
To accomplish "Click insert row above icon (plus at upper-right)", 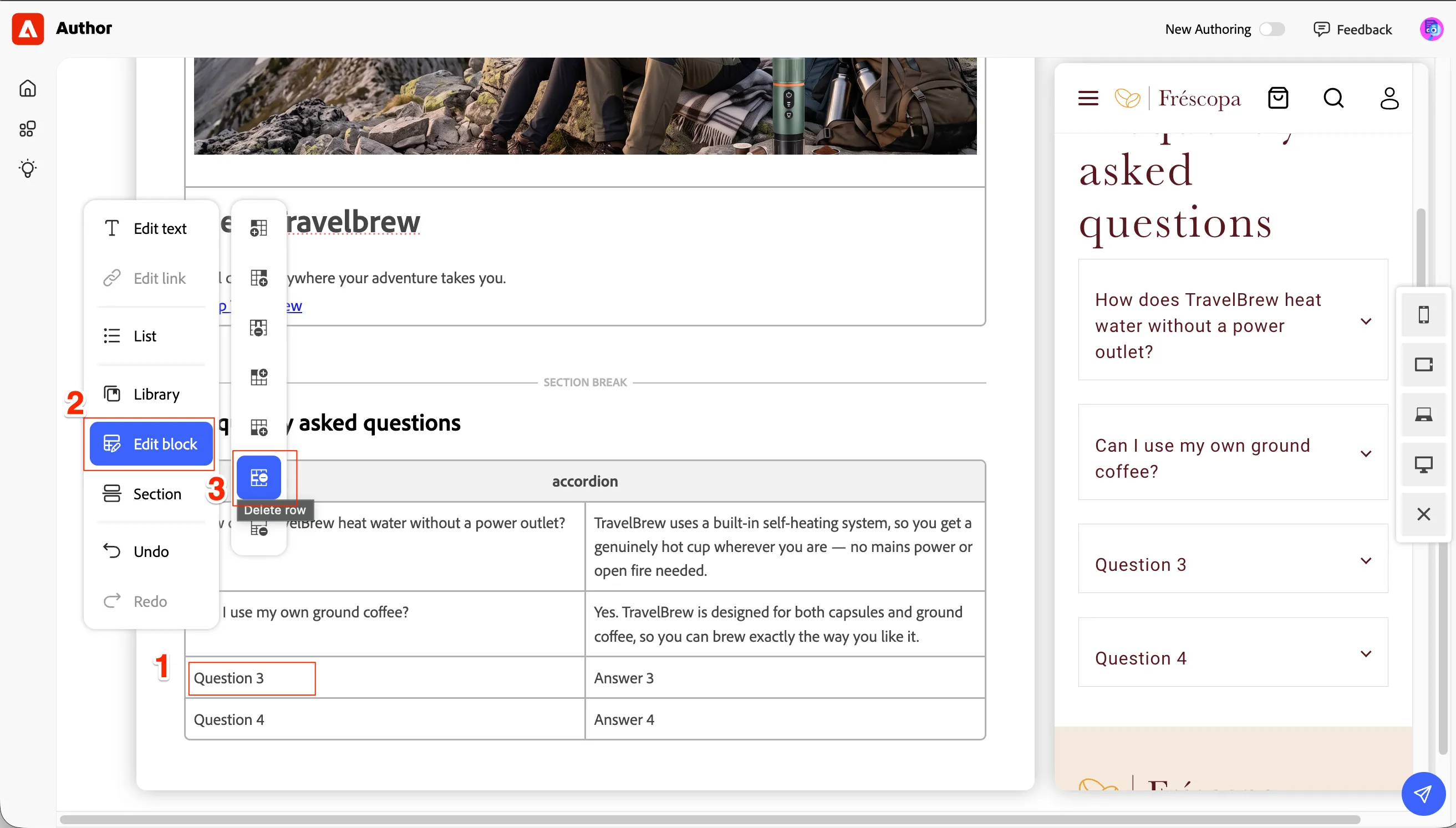I will [259, 377].
